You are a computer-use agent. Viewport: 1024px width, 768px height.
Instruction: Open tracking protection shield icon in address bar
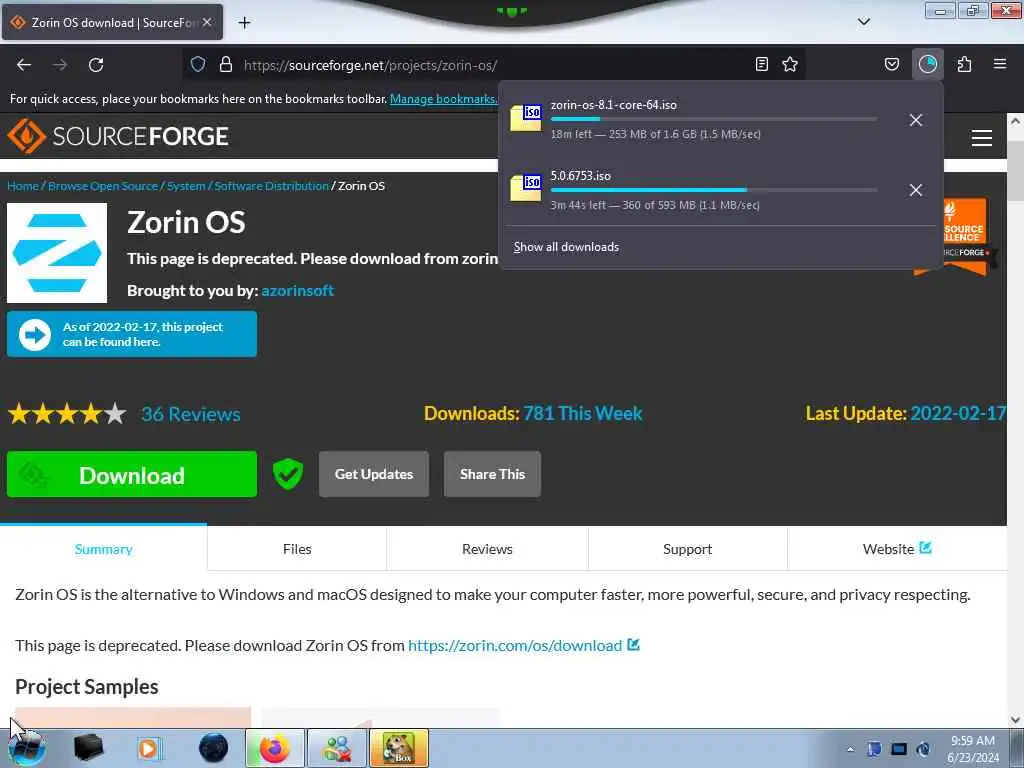coord(198,64)
